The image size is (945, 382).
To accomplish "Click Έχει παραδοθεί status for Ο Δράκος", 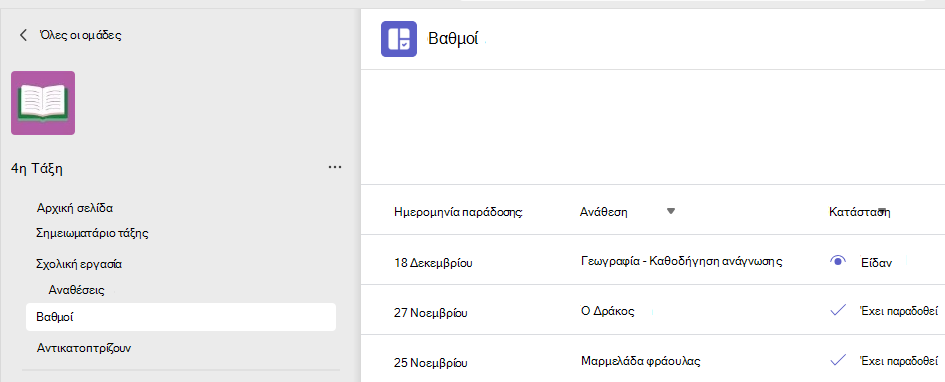I will pyautogui.click(x=900, y=312).
